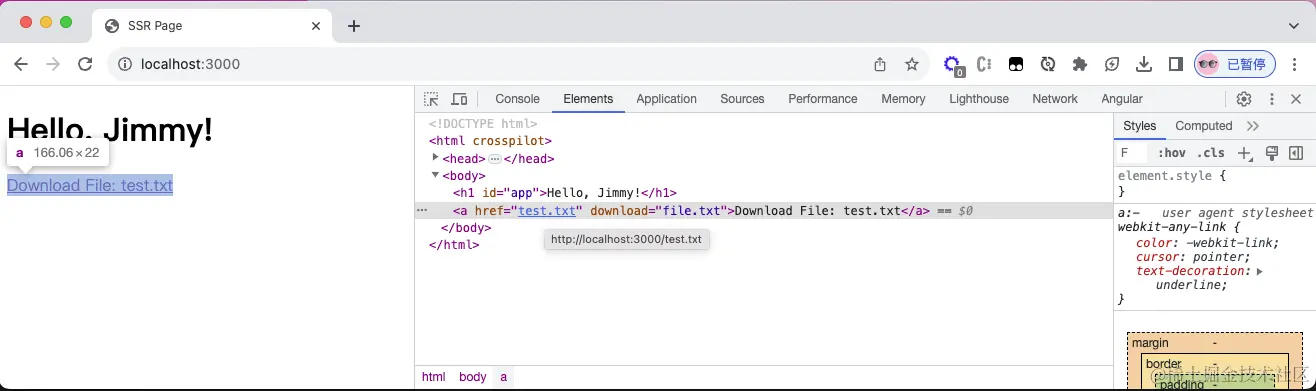1316x391 pixels.
Task: Switch to the Computed sidebar tab
Action: point(1203,126)
